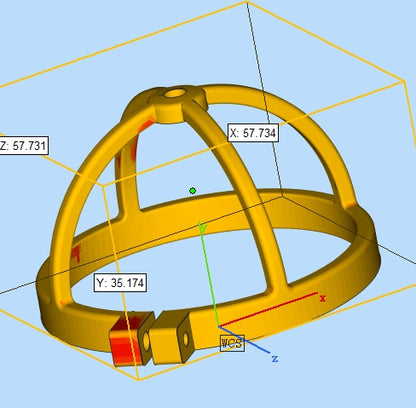Click the Z: 57.731 dimension label

click(x=23, y=146)
